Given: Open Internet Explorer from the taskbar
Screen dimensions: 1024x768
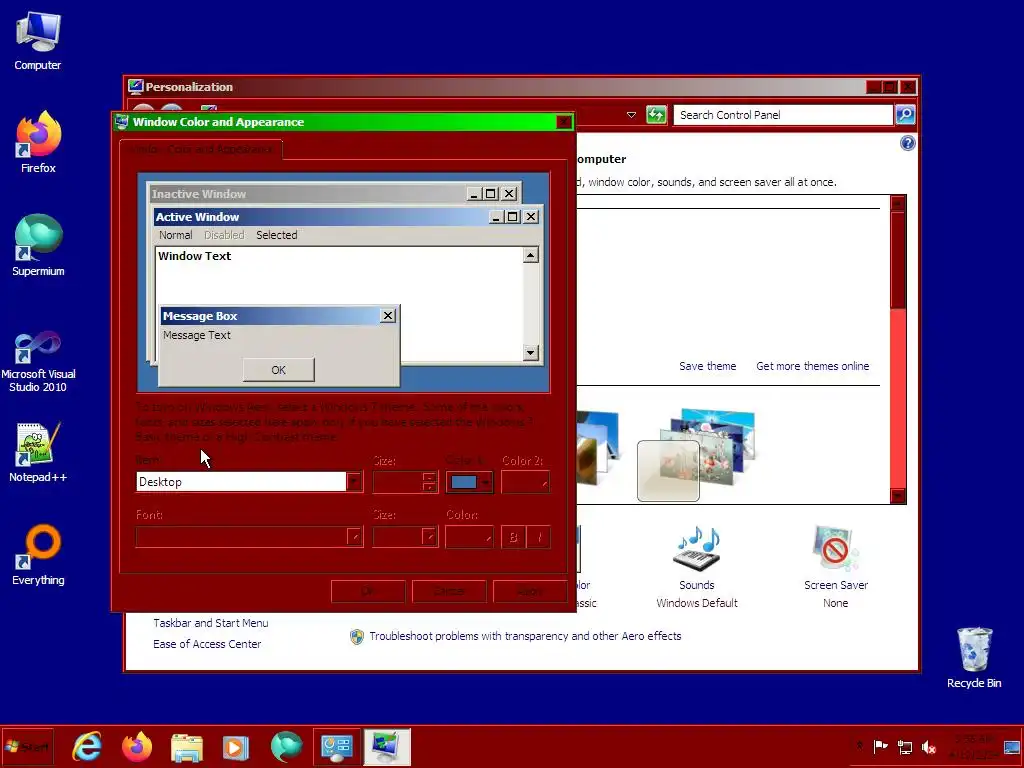Looking at the screenshot, I should pyautogui.click(x=87, y=747).
